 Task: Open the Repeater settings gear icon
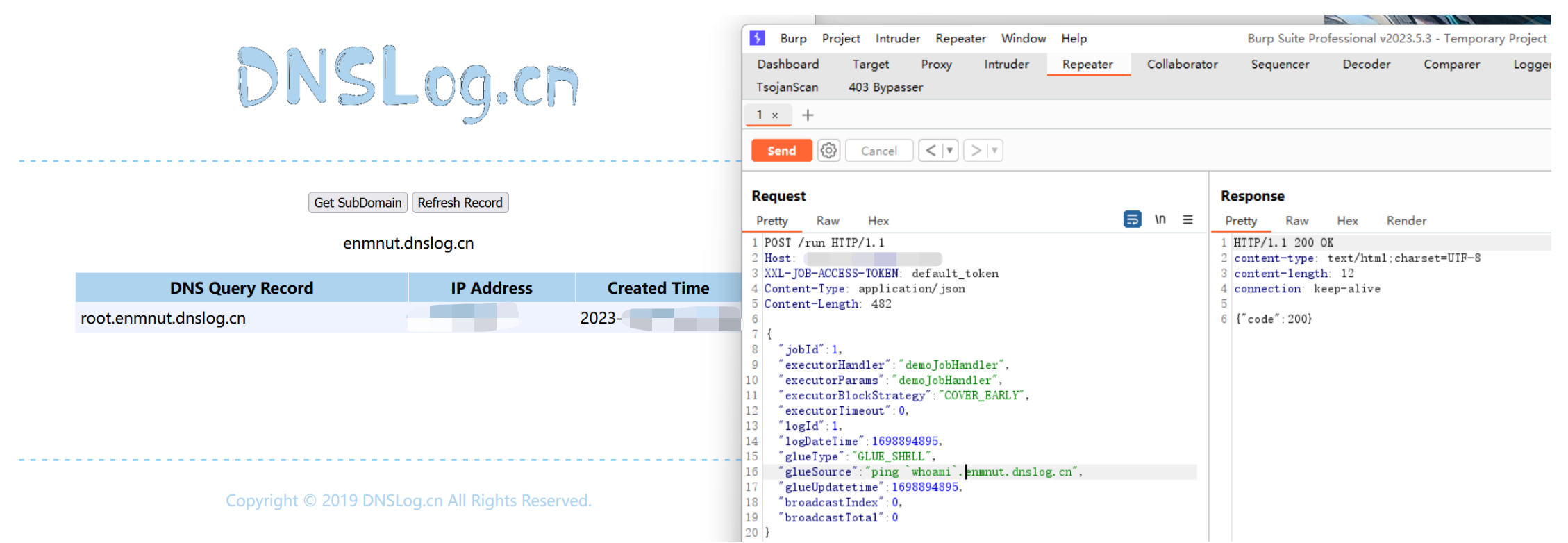[x=828, y=151]
